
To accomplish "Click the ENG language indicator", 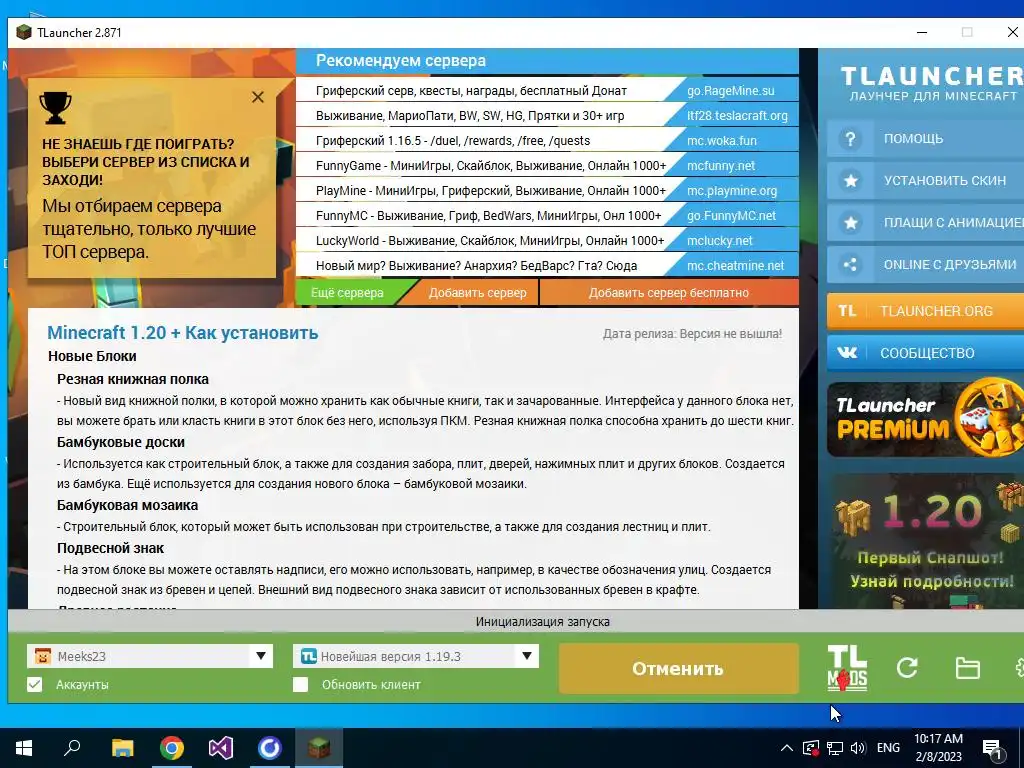I will pos(888,748).
